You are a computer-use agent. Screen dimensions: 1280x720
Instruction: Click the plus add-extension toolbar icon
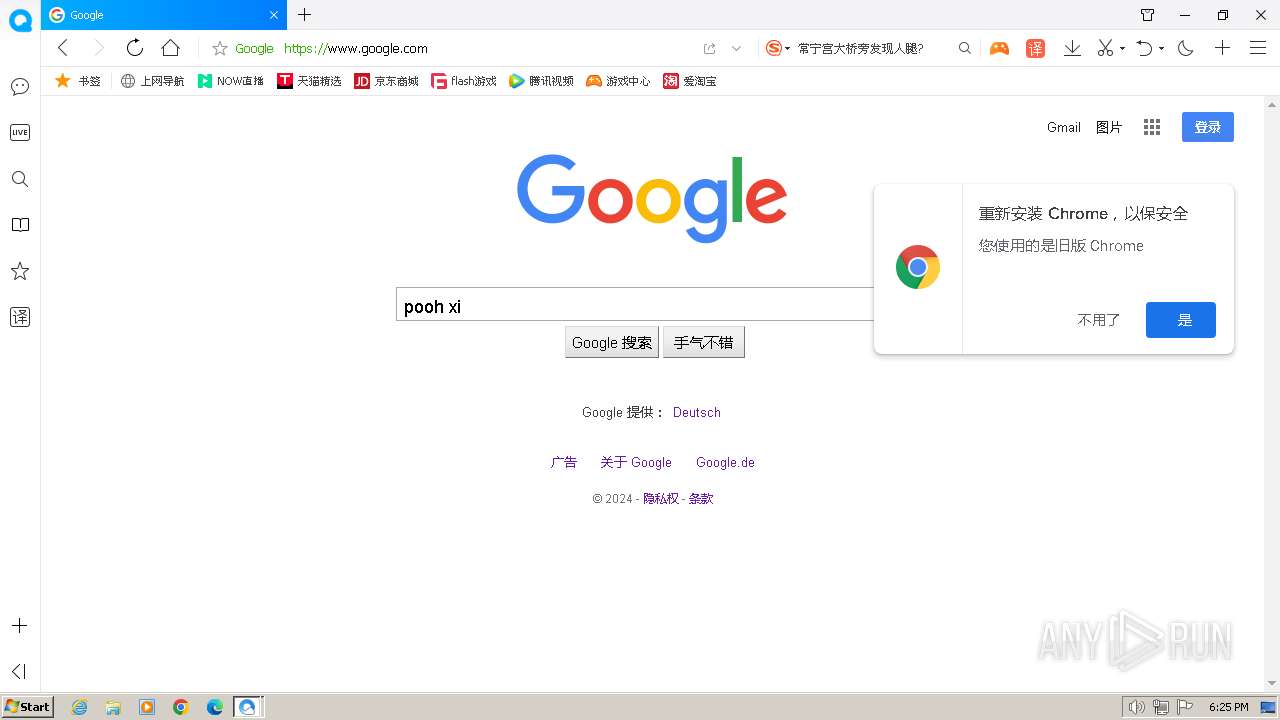[1222, 48]
